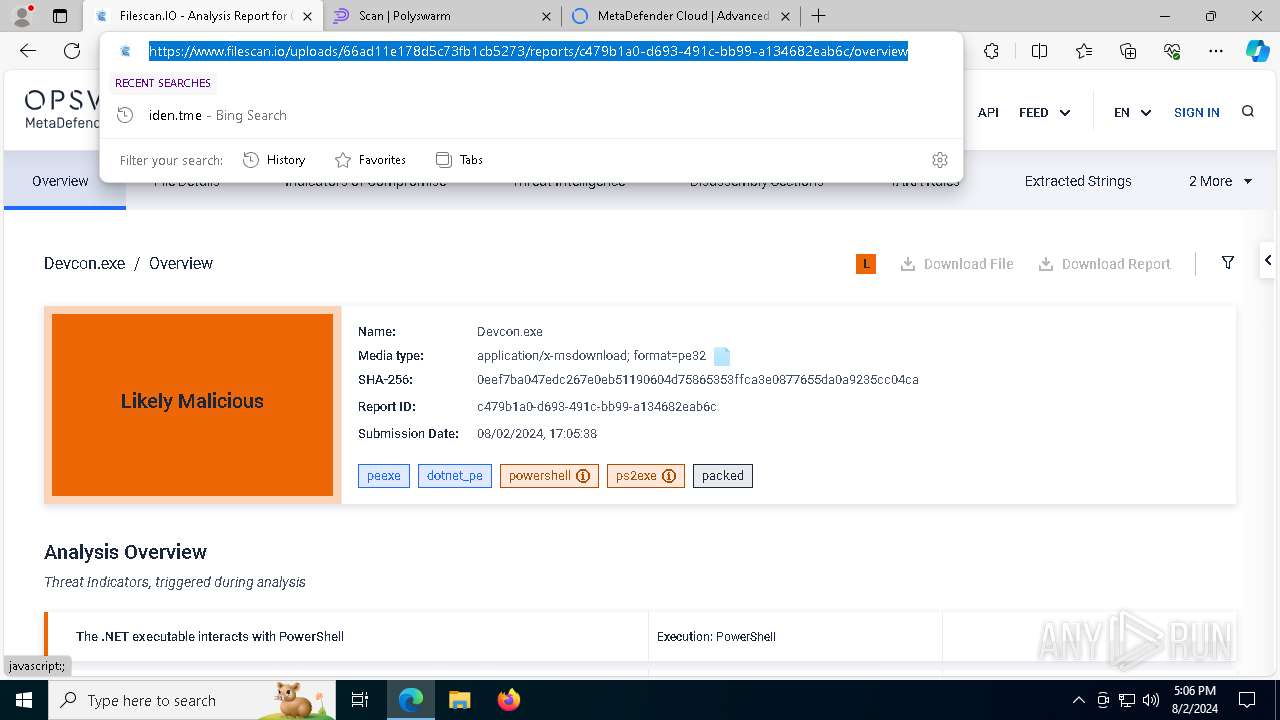The width and height of the screenshot is (1280, 720).
Task: Show hidden tray icons chevron
Action: coord(1078,700)
